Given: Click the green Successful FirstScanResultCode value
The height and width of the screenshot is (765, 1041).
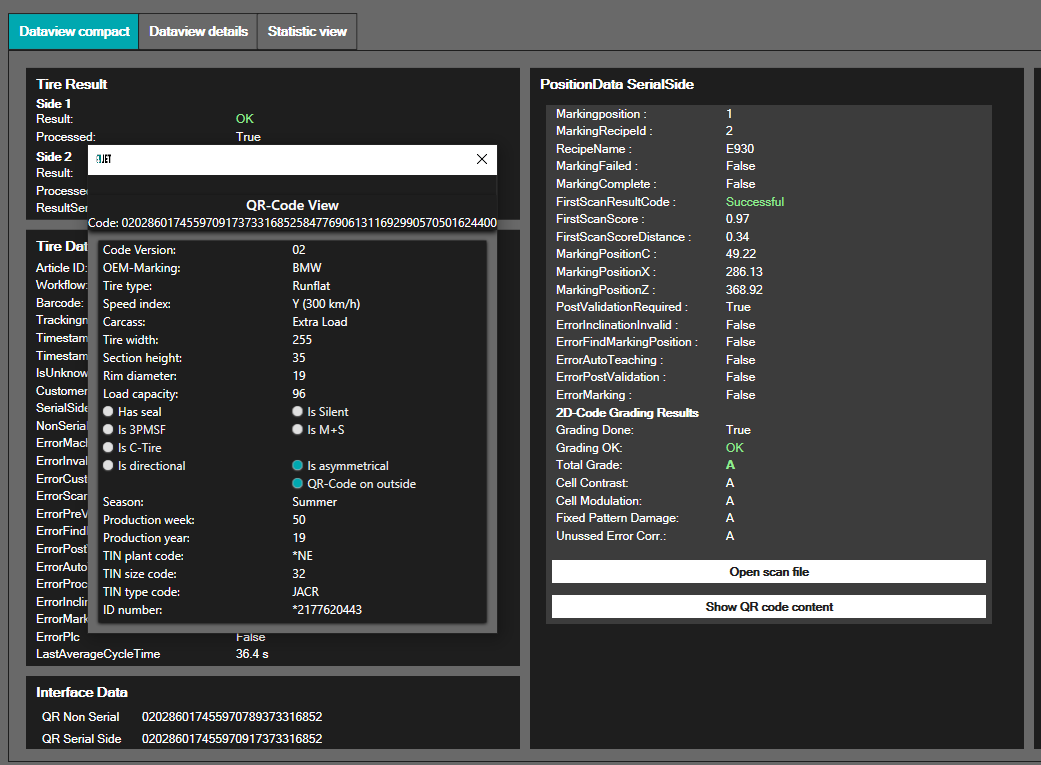Looking at the screenshot, I should click(755, 202).
